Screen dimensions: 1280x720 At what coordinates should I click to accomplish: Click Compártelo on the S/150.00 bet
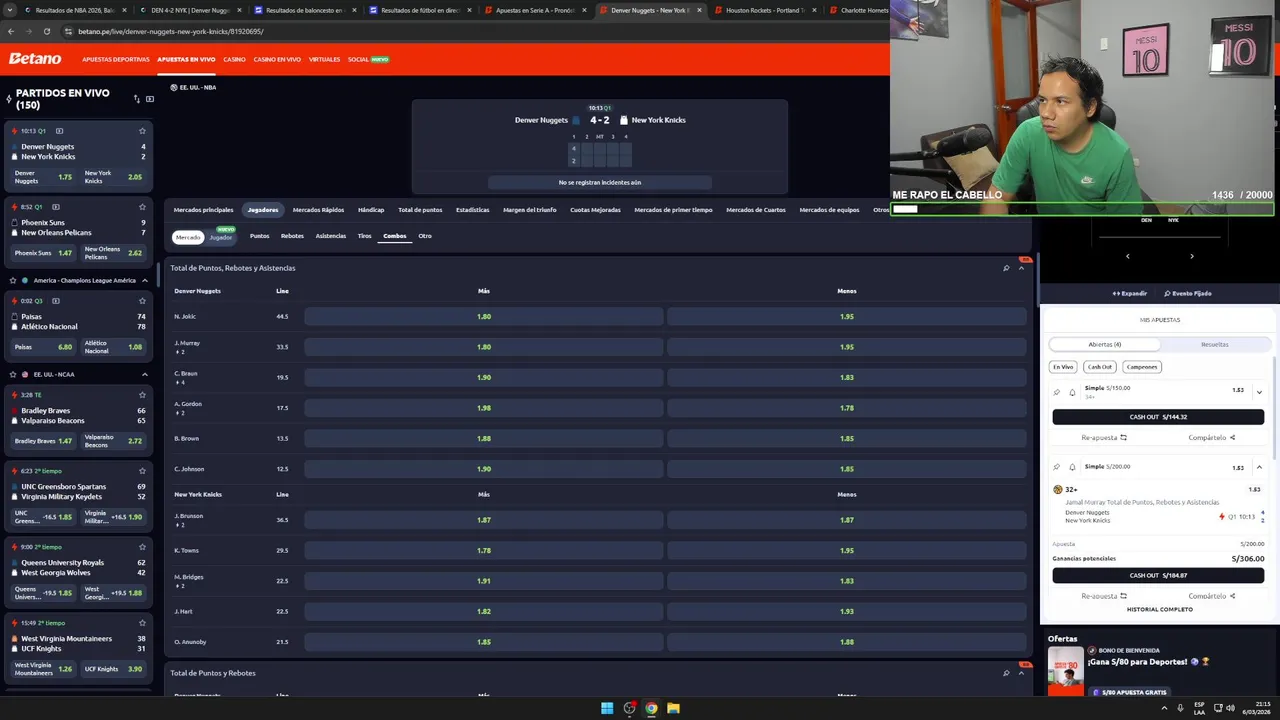[1212, 437]
